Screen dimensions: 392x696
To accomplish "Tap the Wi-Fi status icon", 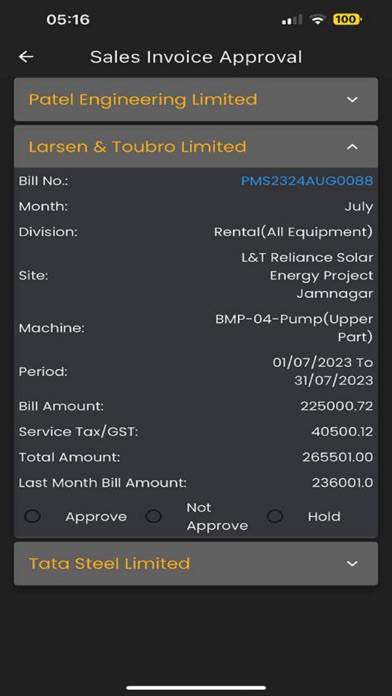I will (318, 20).
